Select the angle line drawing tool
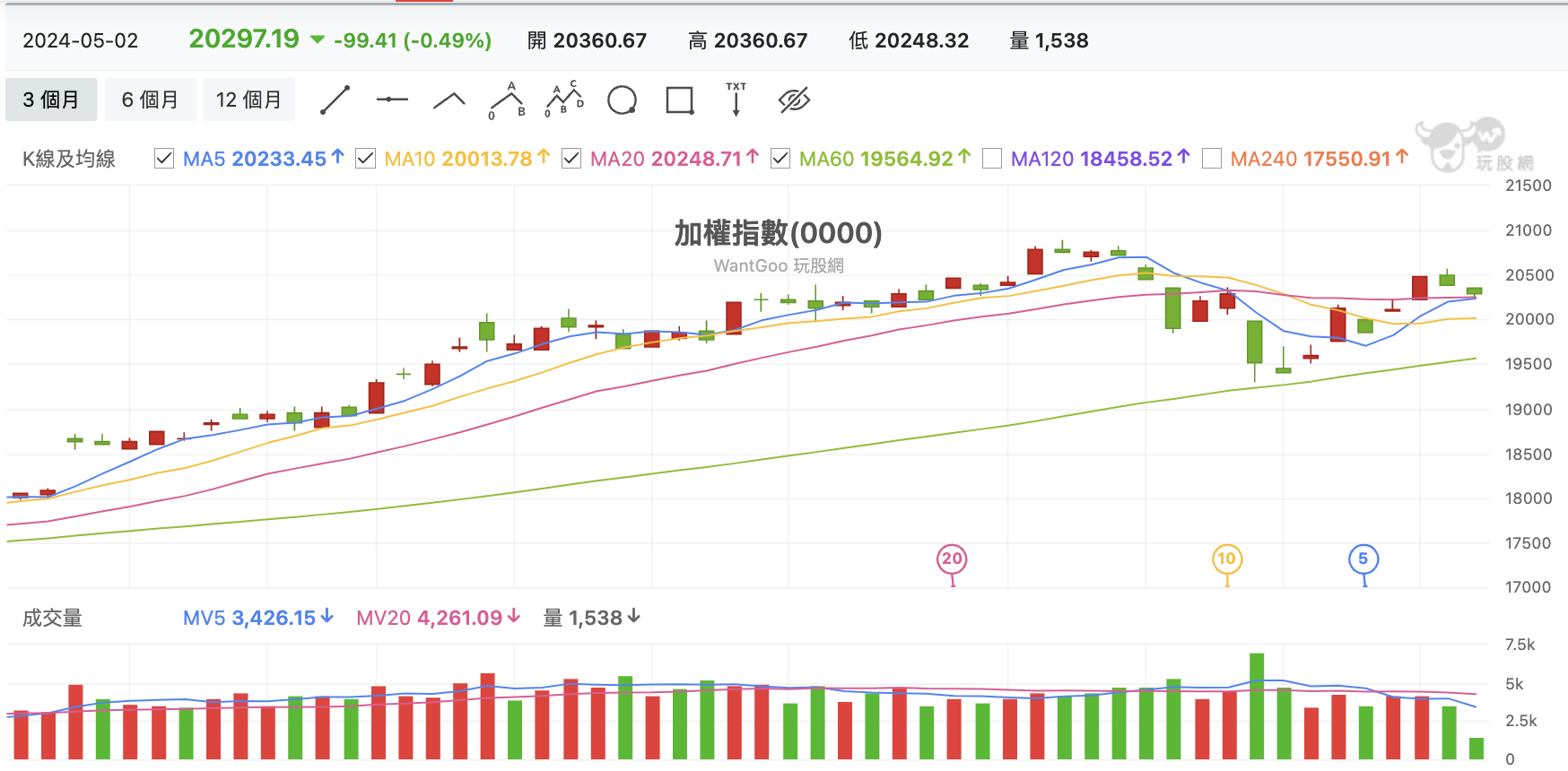This screenshot has height=771, width=1568. click(449, 100)
